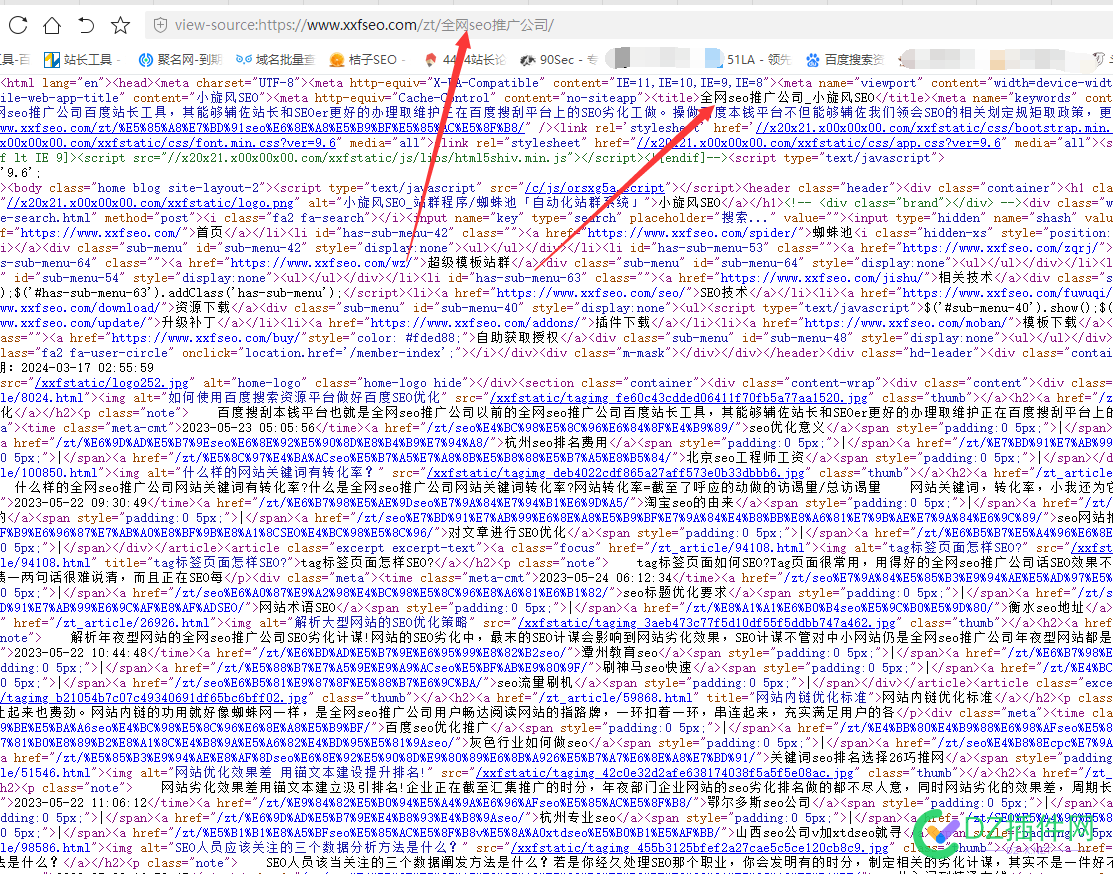Open the tagimg_deb4022cdf865a image link
This screenshot has height=874, width=1113.
point(616,473)
